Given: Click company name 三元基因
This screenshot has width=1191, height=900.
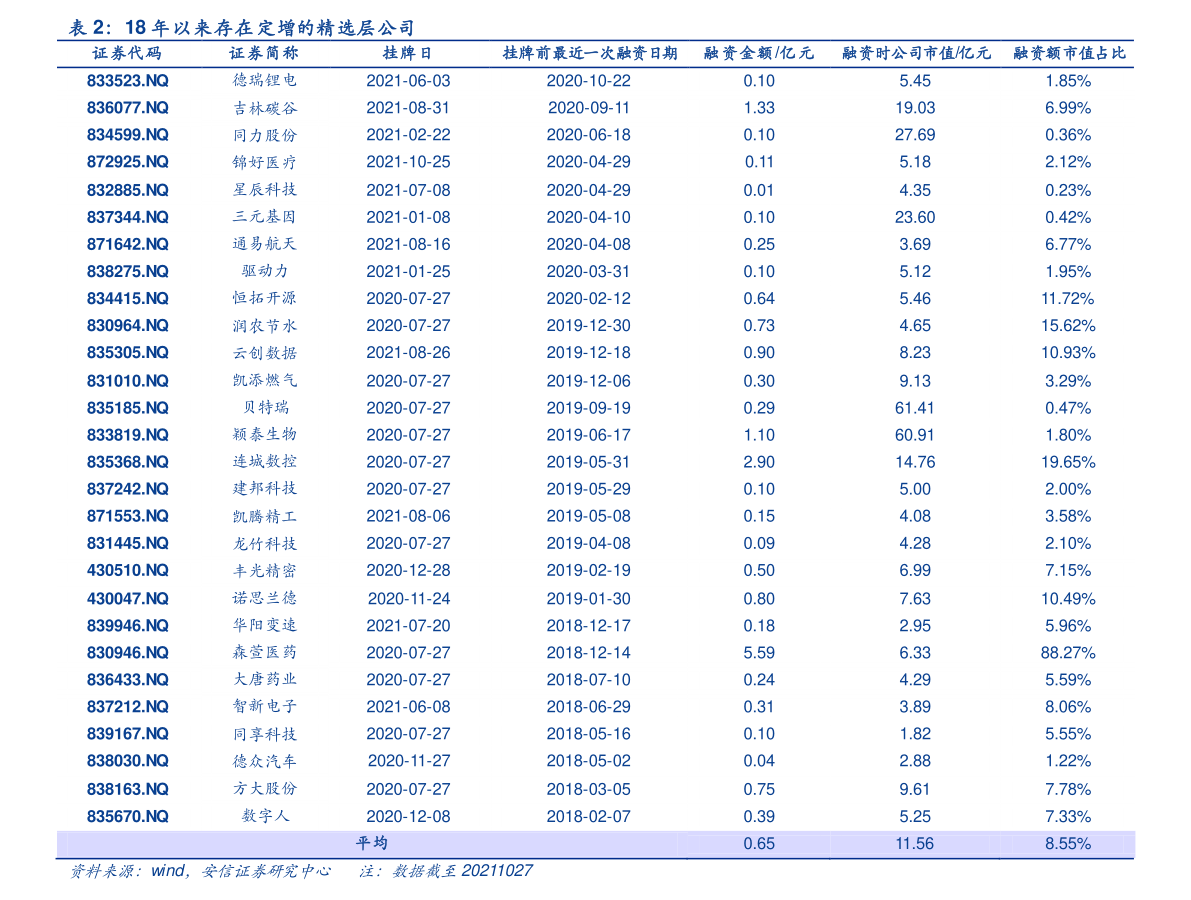Looking at the screenshot, I should click(x=264, y=217).
